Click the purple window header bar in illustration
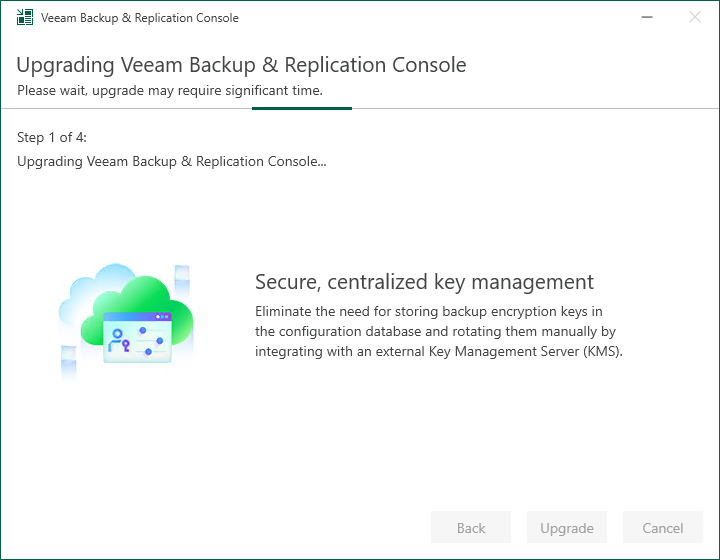This screenshot has height=560, width=720. pos(137,317)
